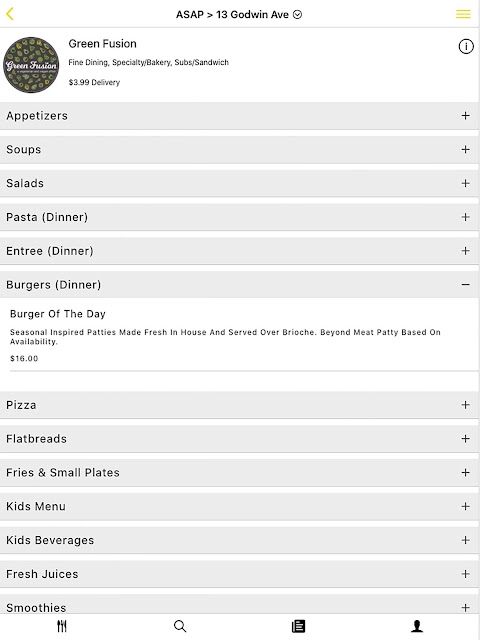Expand the Kids Menu category
This screenshot has width=480, height=640.
[239, 507]
